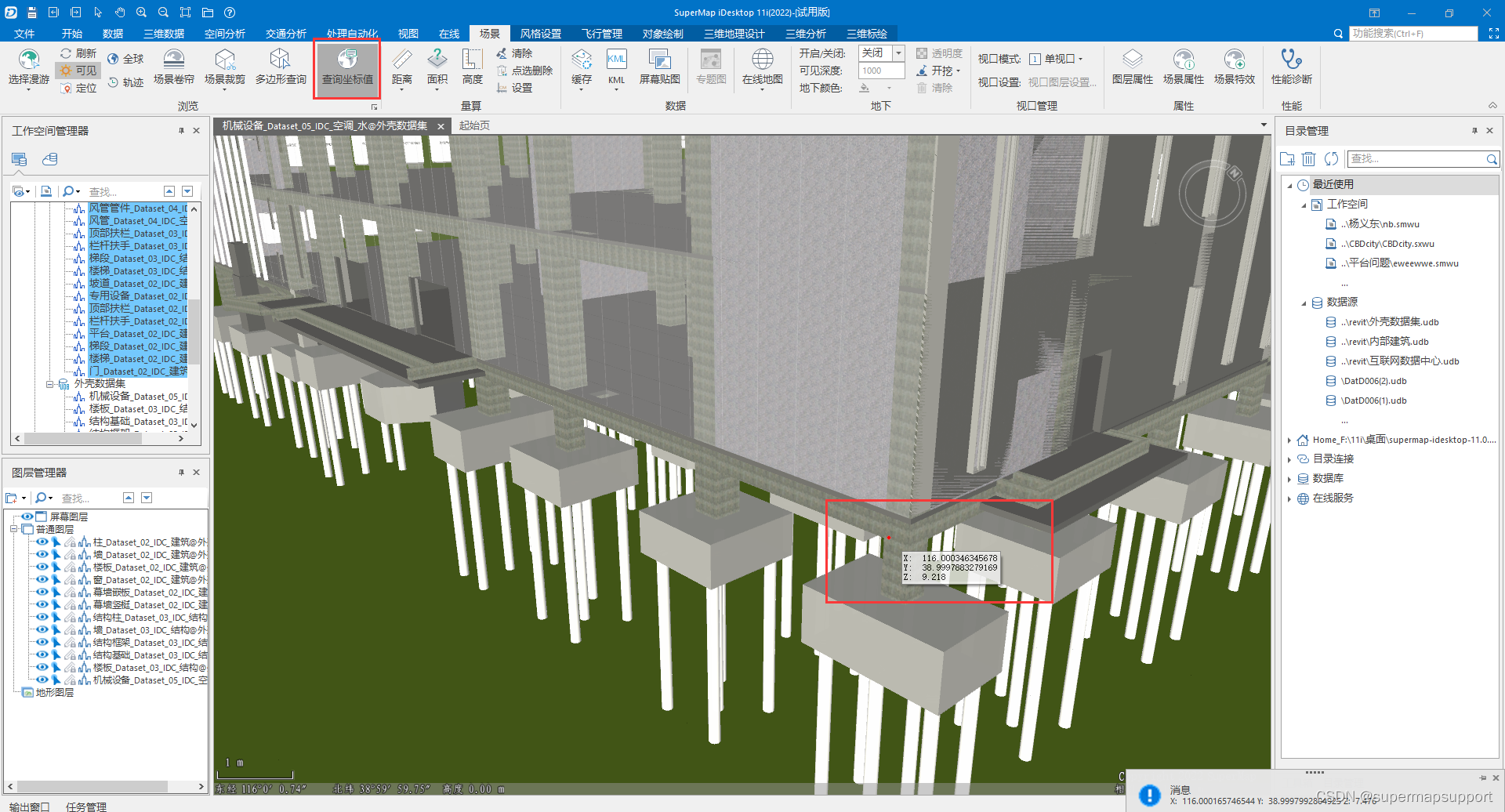This screenshot has width=1505, height=812.
Task: Hide the 机械设备_Dataset_05_IDC layer
Action: (42, 680)
